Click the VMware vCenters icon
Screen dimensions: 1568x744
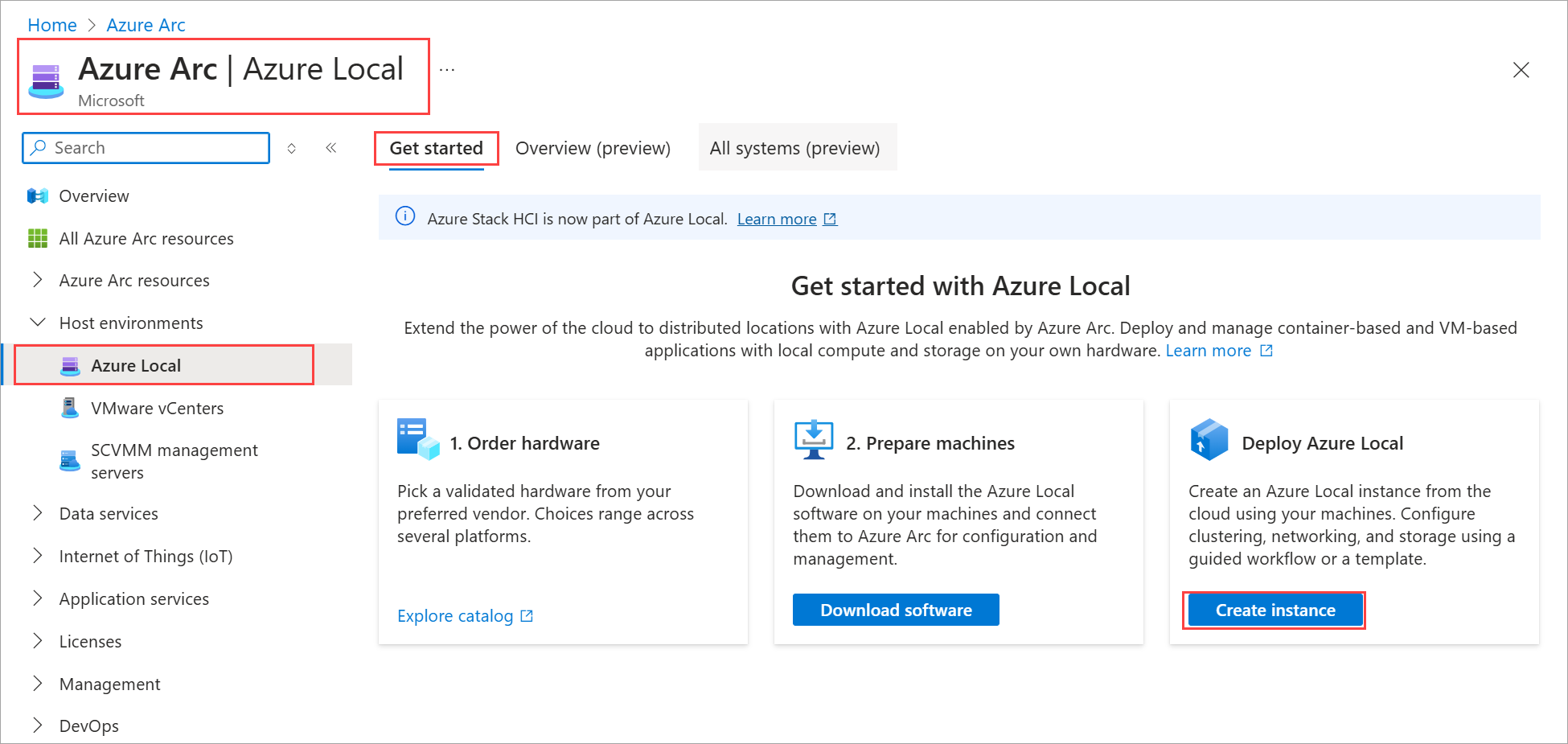tap(71, 409)
